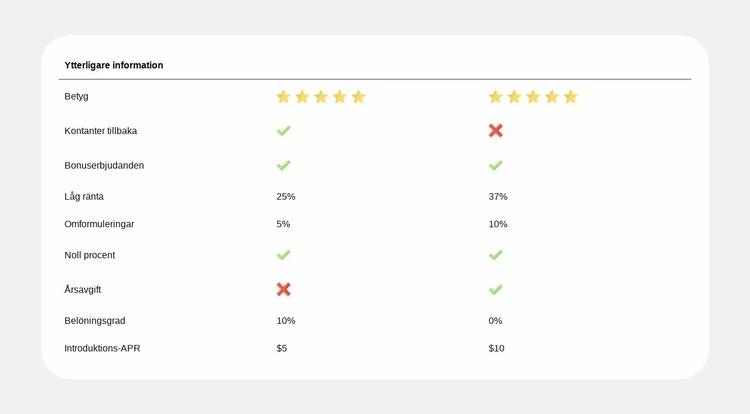This screenshot has width=750, height=414.
Task: Click the Ytterligare information heading
Action: tap(114, 65)
